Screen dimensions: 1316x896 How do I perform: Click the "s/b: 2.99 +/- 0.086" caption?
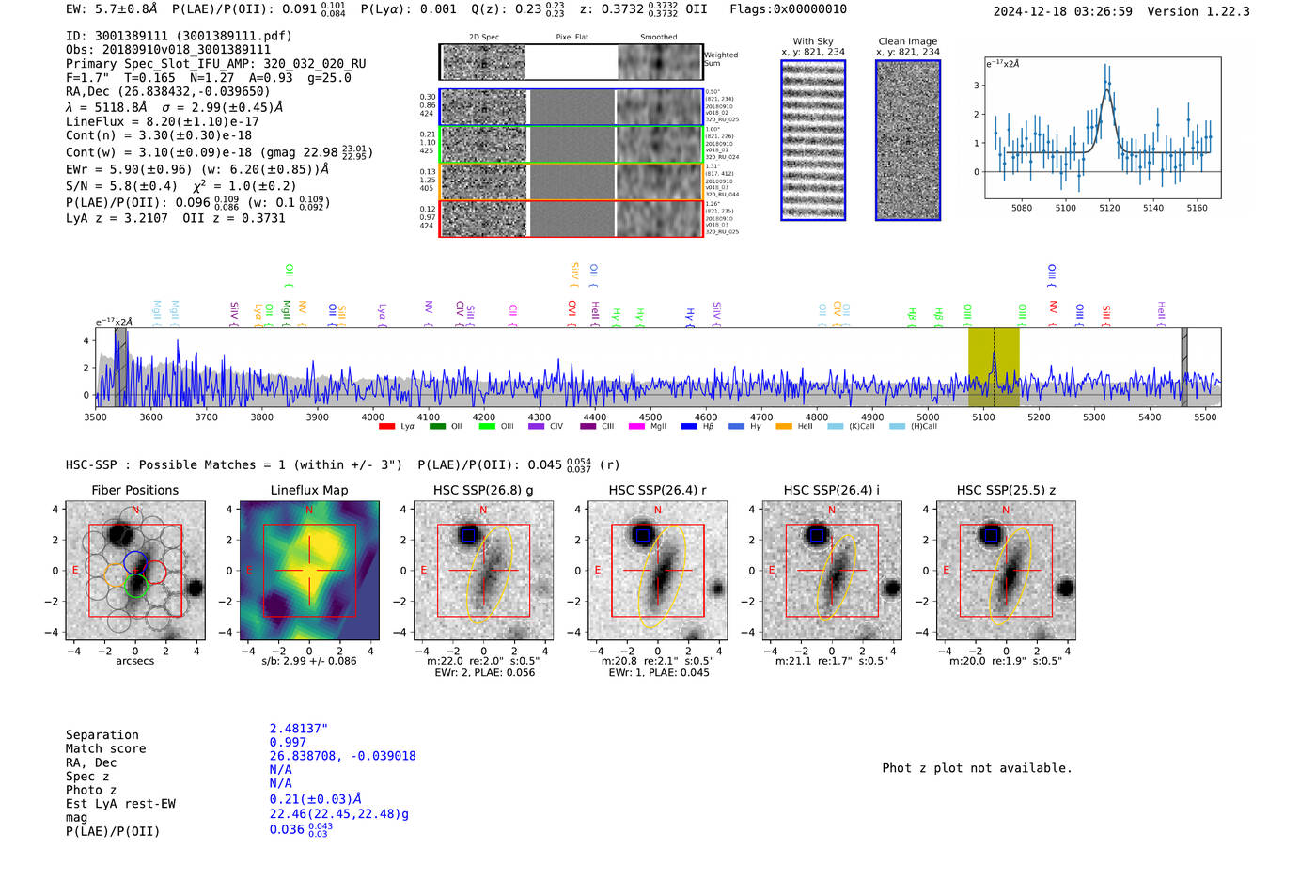tap(309, 661)
